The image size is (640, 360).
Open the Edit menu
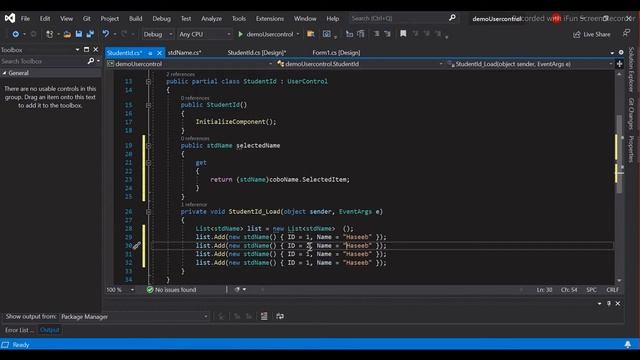click(45, 18)
